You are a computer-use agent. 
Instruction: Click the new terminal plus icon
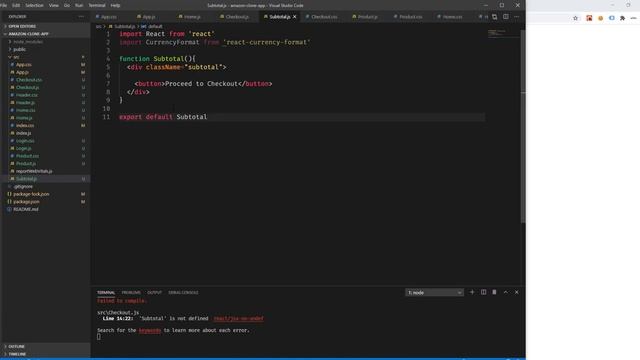coord(472,292)
